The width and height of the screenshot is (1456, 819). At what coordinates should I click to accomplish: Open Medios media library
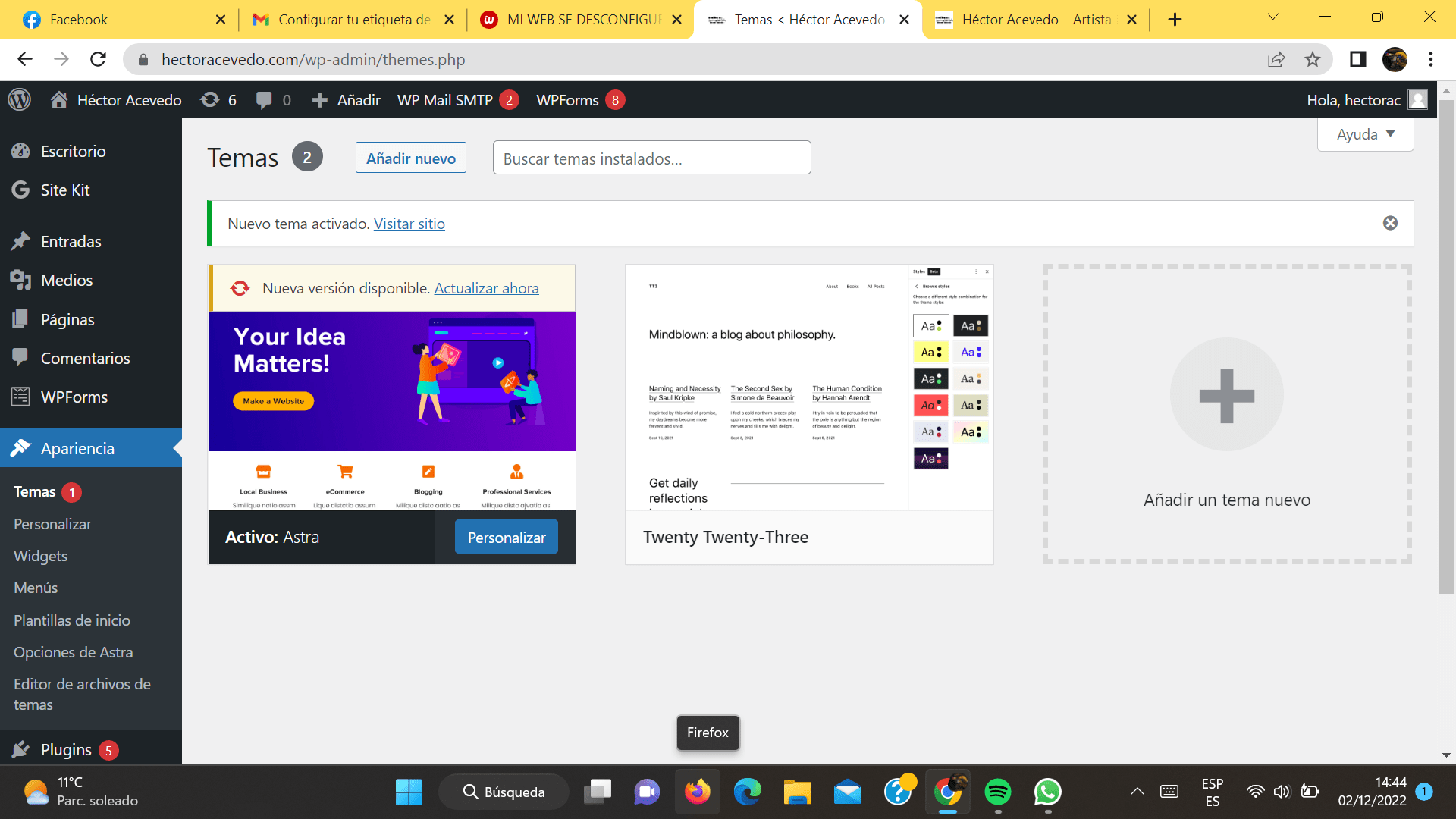67,281
